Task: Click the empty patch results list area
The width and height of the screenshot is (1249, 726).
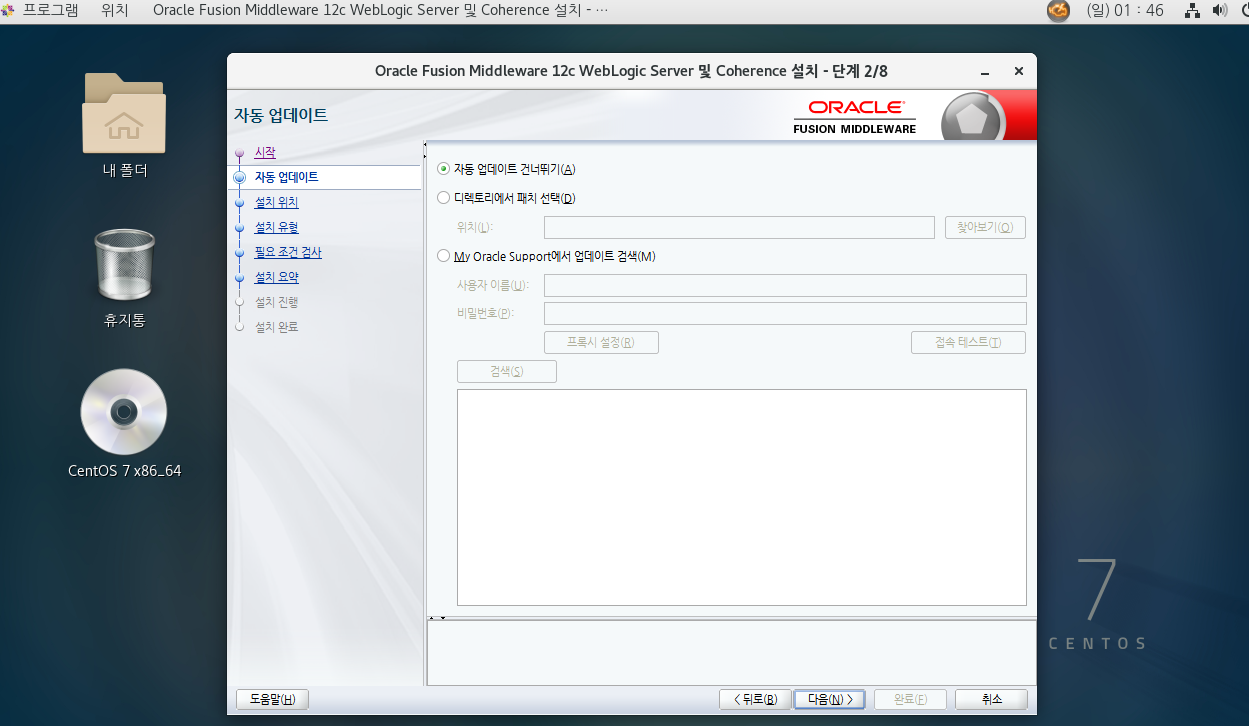Action: pyautogui.click(x=742, y=497)
